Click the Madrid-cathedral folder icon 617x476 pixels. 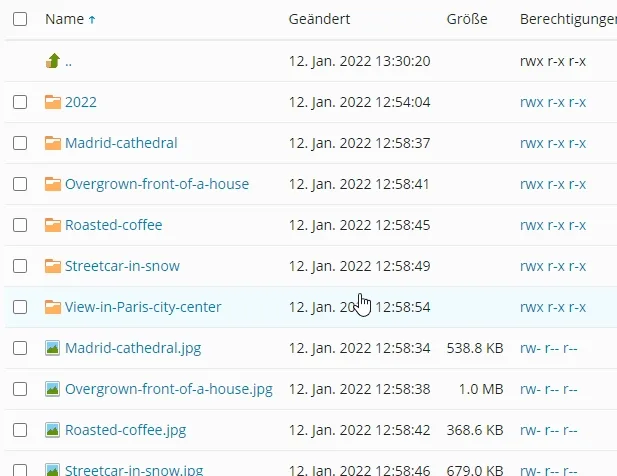pos(53,143)
